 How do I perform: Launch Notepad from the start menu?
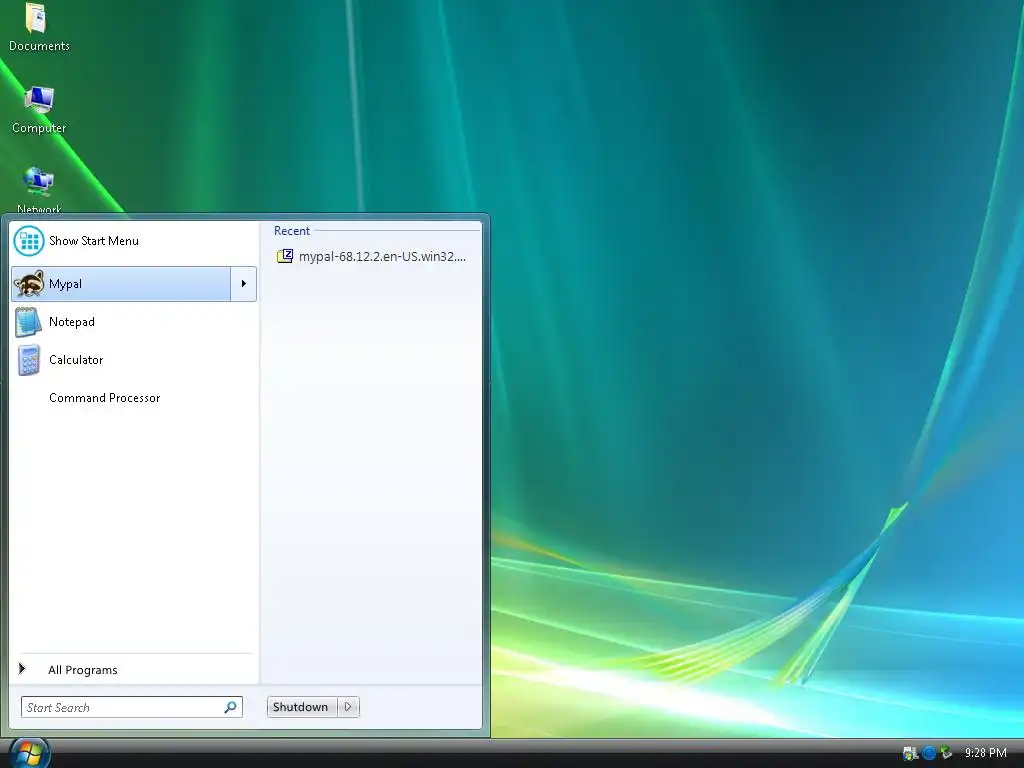click(x=134, y=322)
